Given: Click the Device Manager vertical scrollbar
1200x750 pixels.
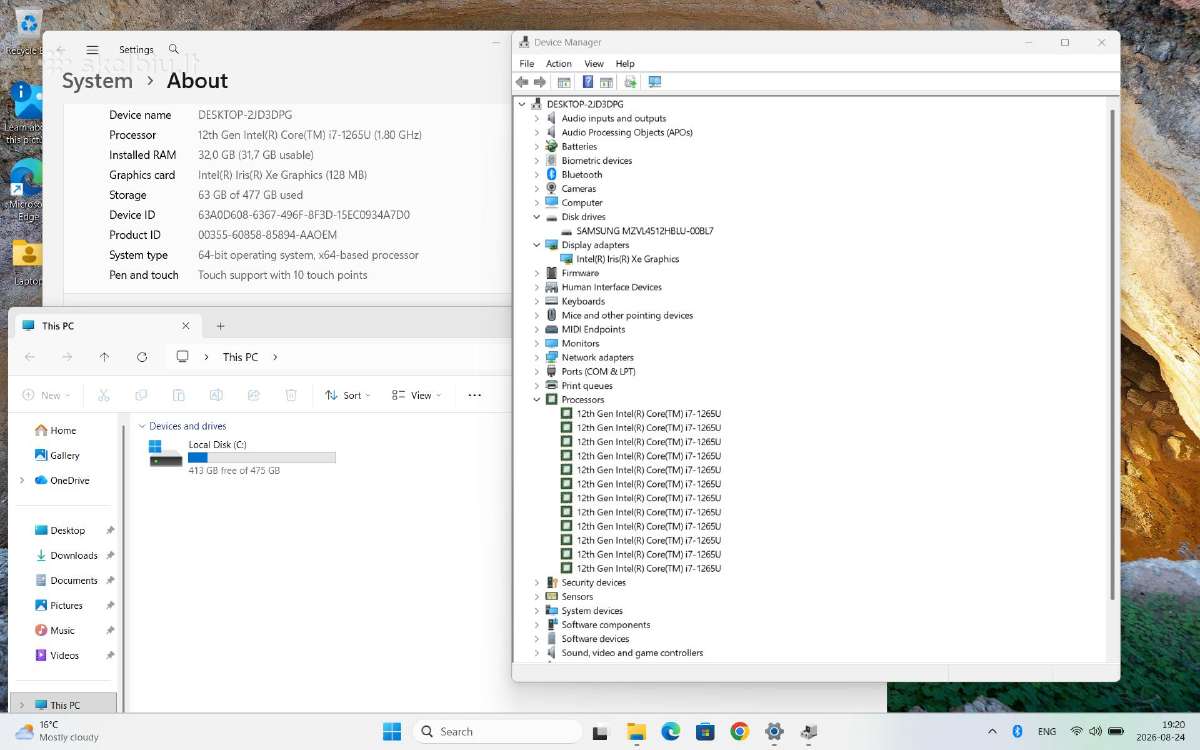Looking at the screenshot, I should pyautogui.click(x=1113, y=355).
